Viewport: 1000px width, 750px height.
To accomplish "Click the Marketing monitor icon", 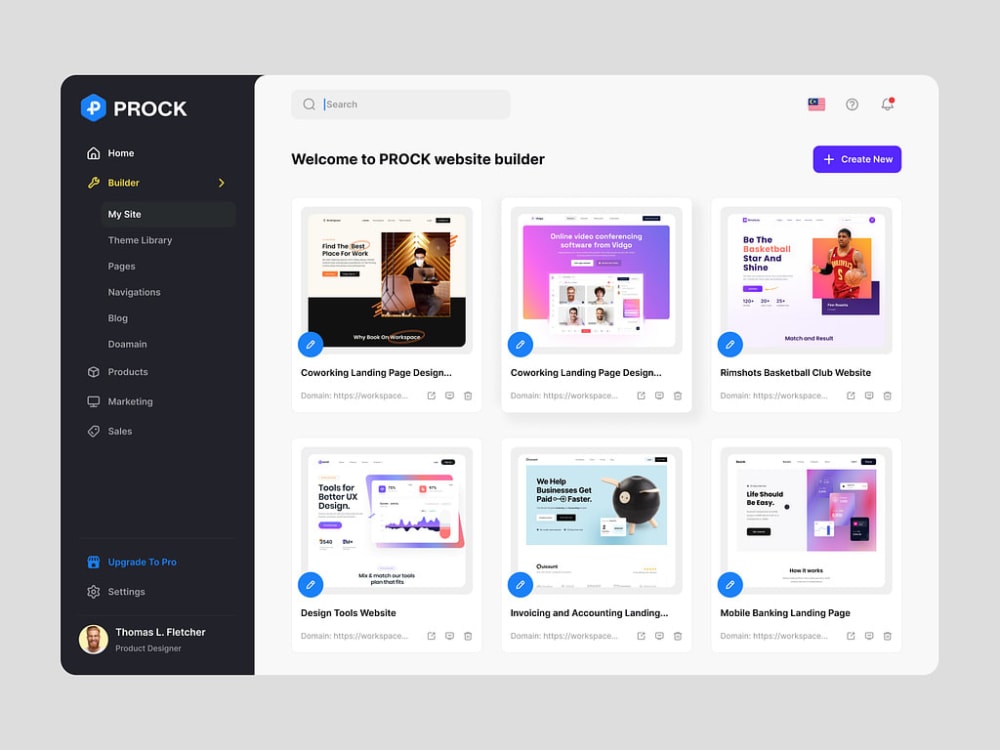I will (x=94, y=402).
